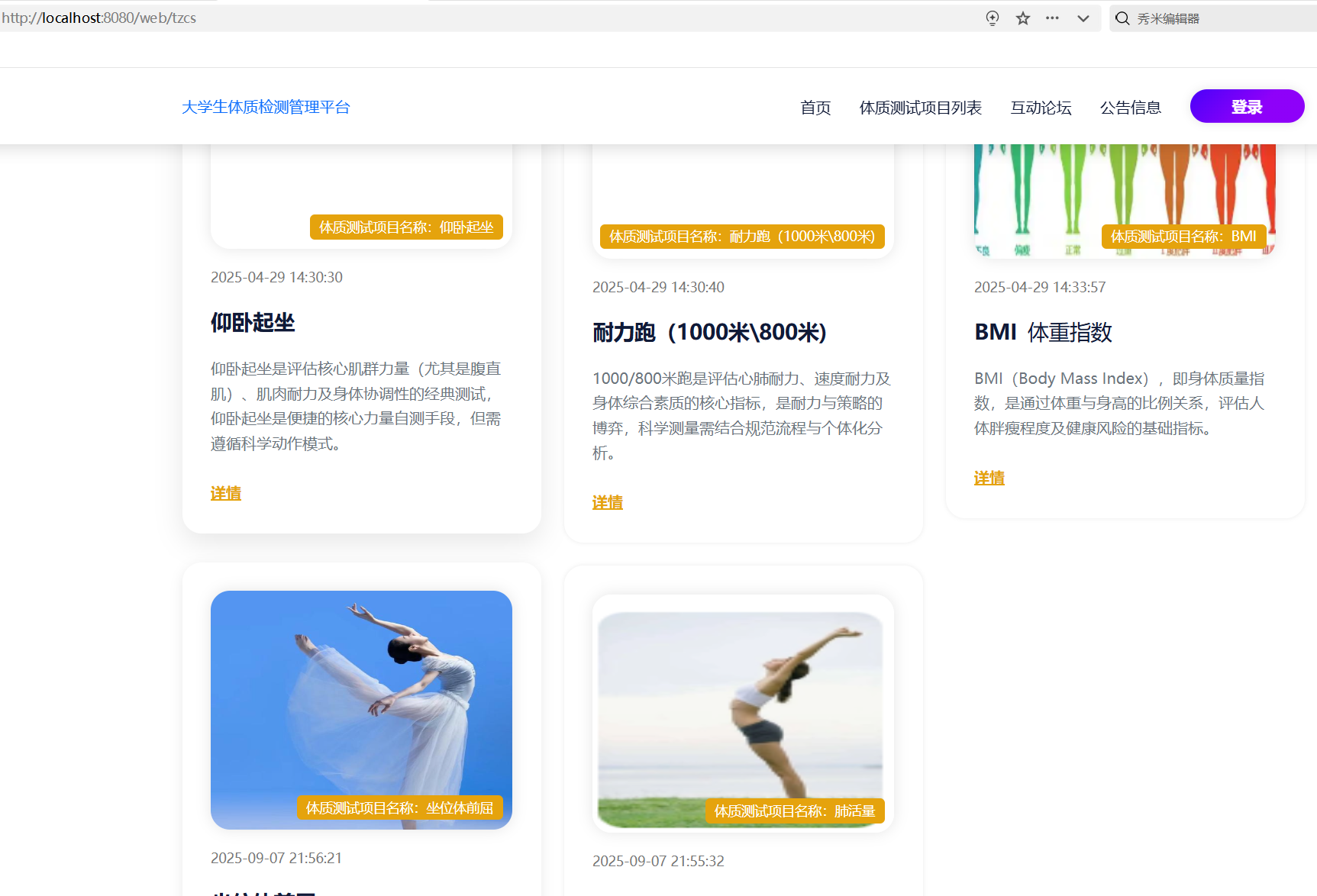Click the reader mode icon in address bar
The width and height of the screenshot is (1317, 896).
point(992,18)
